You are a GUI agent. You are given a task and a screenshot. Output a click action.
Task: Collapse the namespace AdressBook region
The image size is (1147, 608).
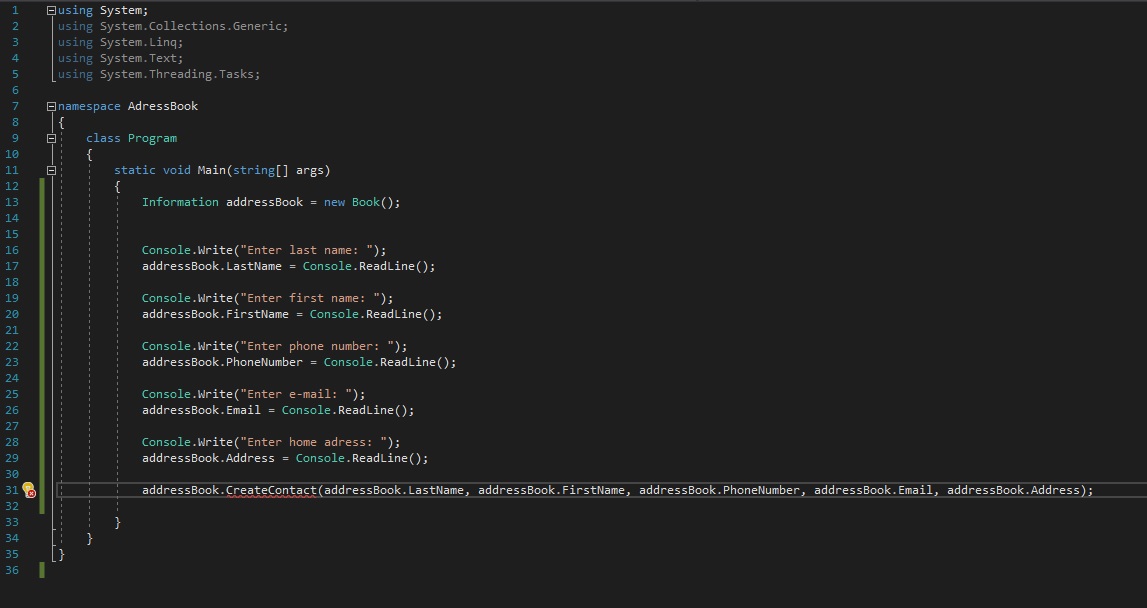51,107
